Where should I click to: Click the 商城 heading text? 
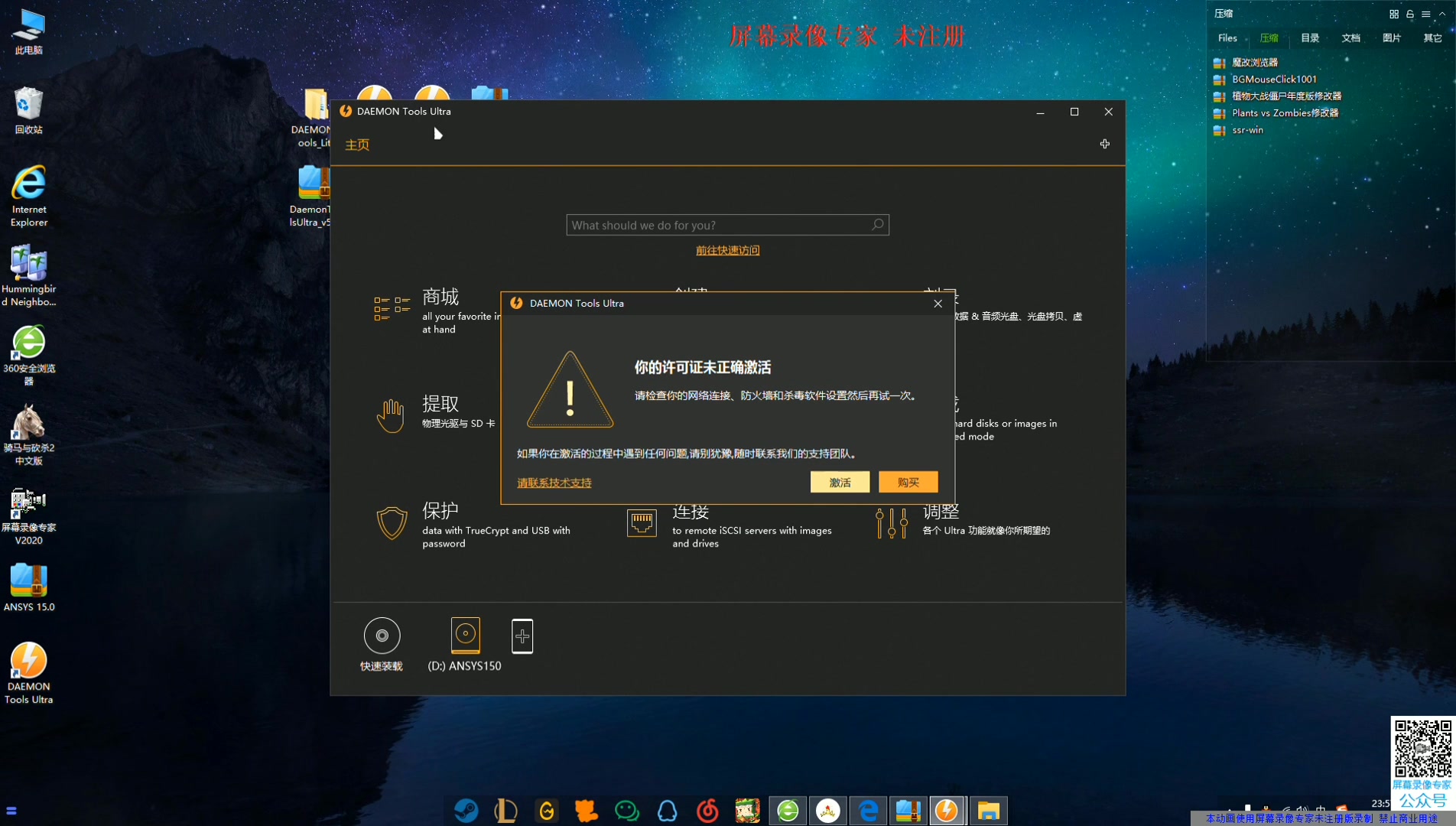pyautogui.click(x=440, y=297)
